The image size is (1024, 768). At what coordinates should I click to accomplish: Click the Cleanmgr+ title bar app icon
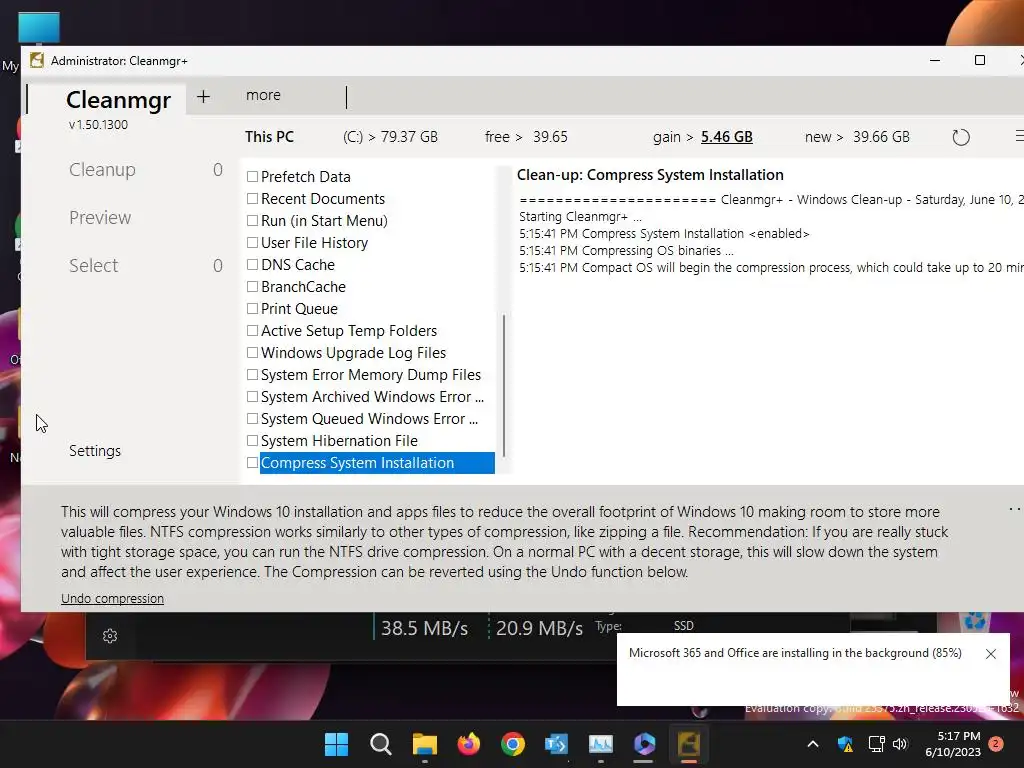[x=37, y=61]
